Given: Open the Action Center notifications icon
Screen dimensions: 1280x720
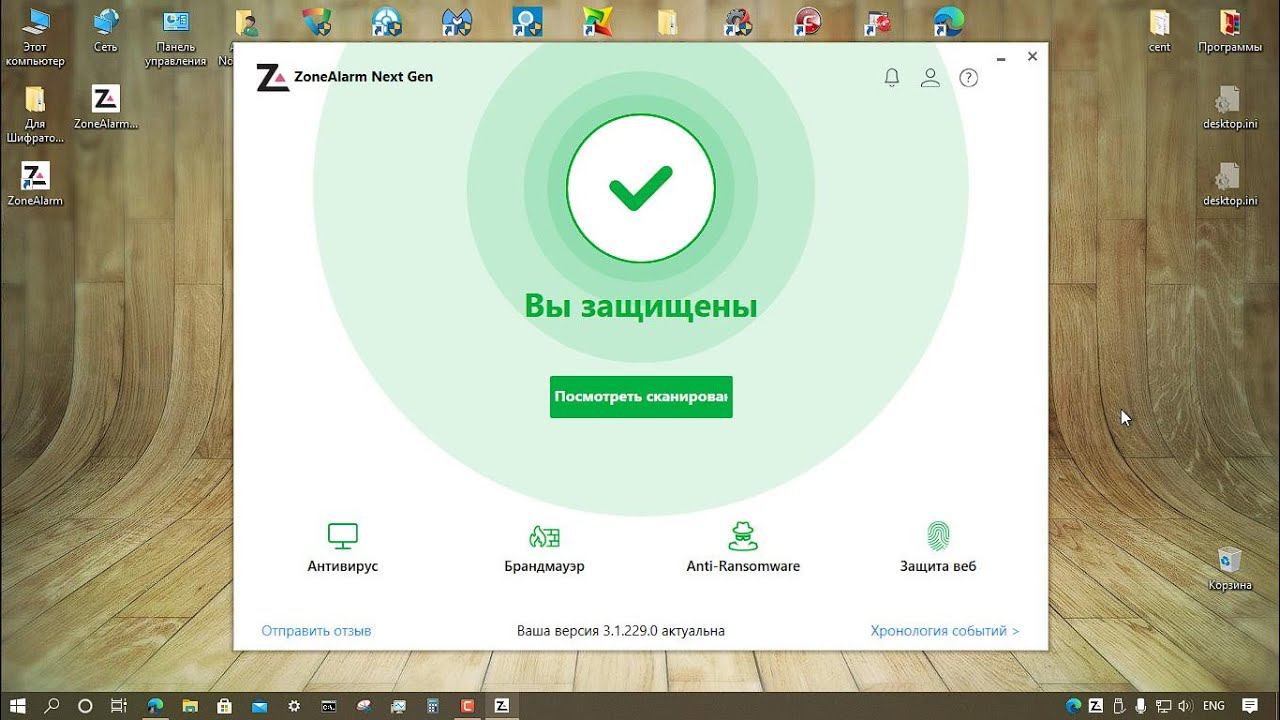Looking at the screenshot, I should (1250, 706).
